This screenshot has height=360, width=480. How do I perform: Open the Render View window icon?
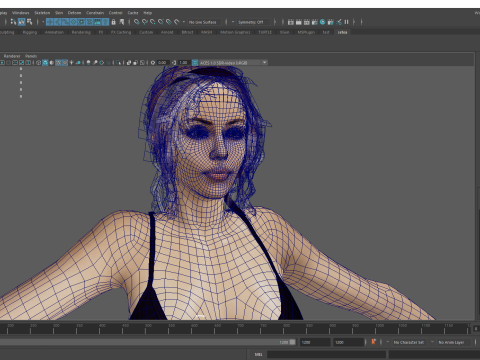point(291,22)
